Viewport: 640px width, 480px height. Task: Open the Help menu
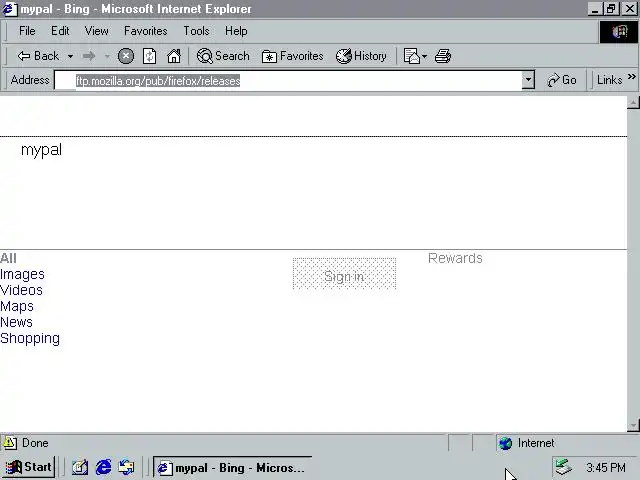236,31
